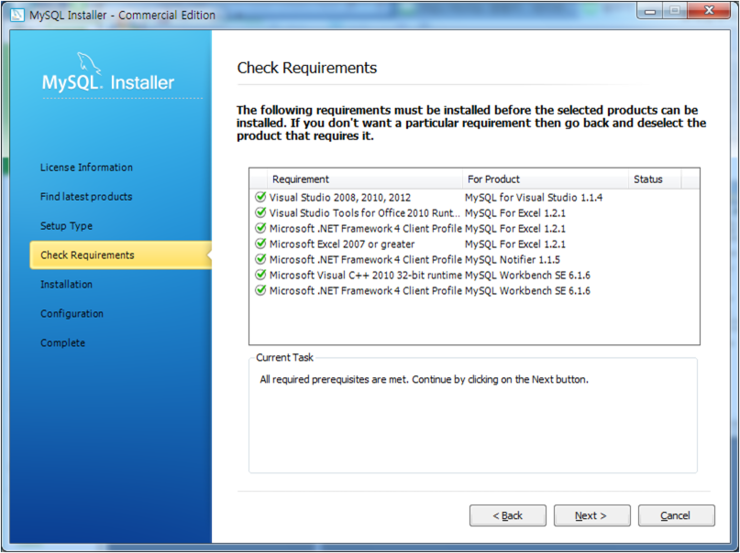Click the MySQL Installer title bar icon
Viewport: 740px width, 553px height.
17,15
